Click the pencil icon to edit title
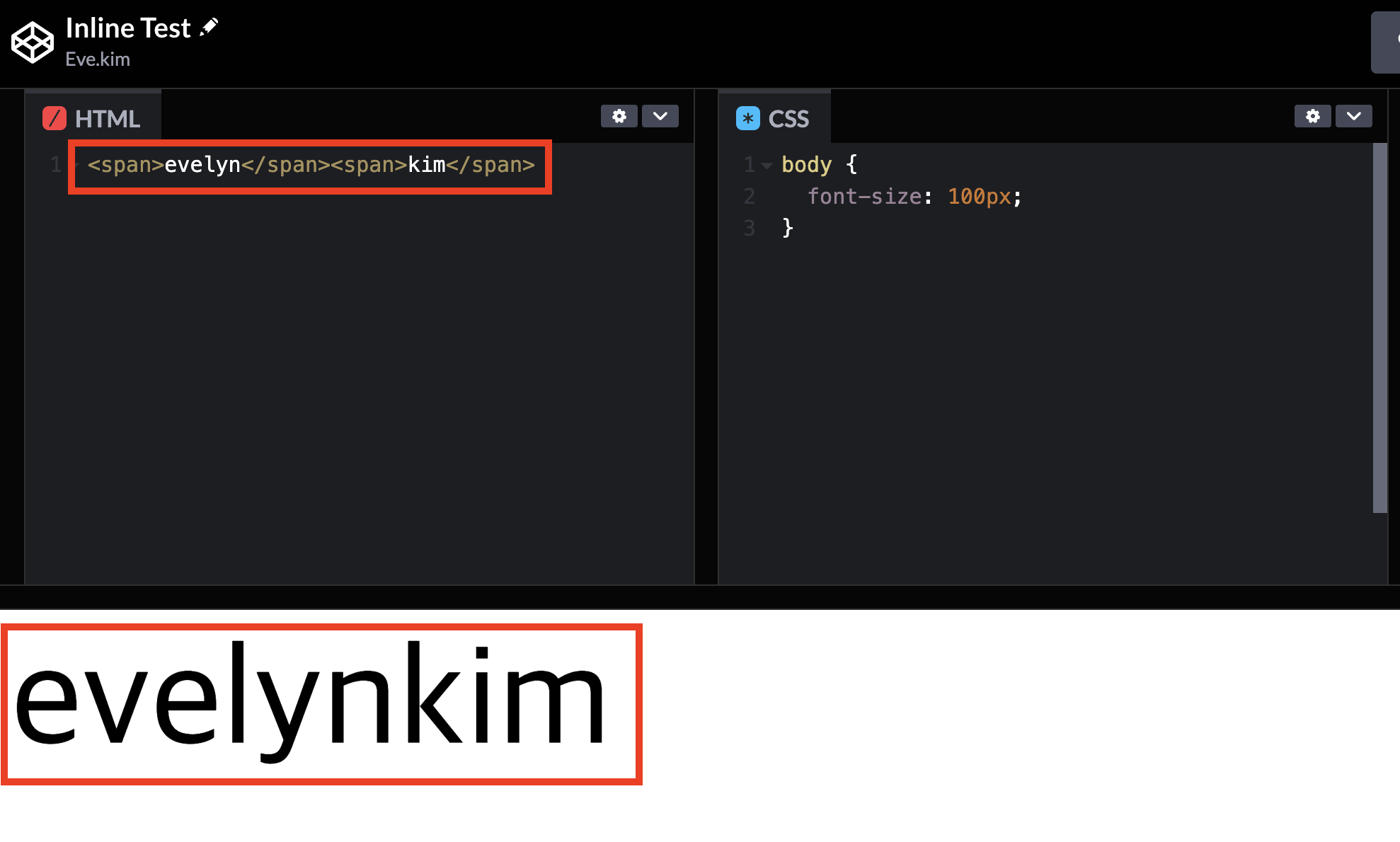The height and width of the screenshot is (842, 1400). (x=210, y=28)
